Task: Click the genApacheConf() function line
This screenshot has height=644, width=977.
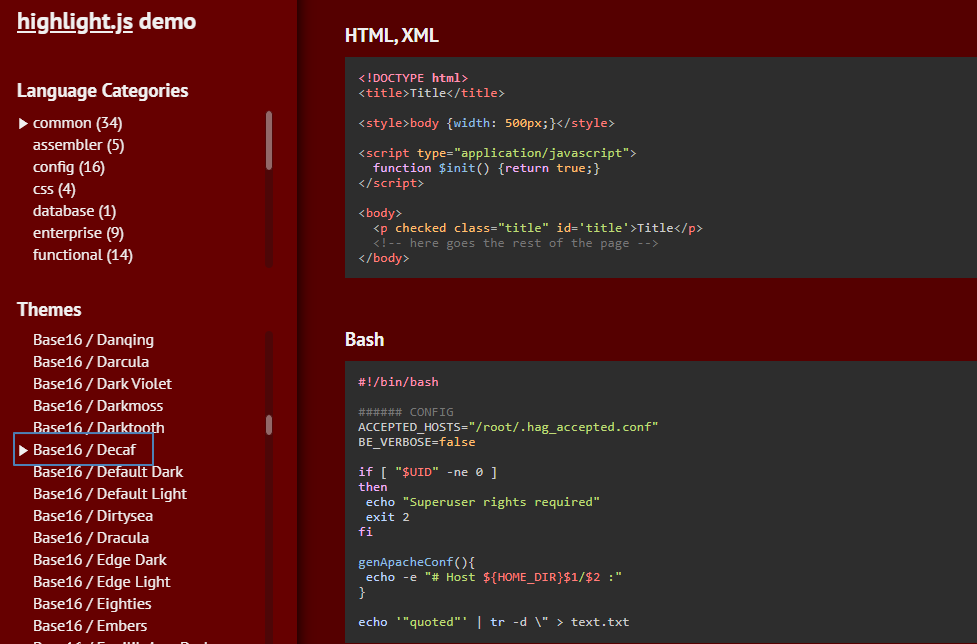Action: [x=416, y=562]
